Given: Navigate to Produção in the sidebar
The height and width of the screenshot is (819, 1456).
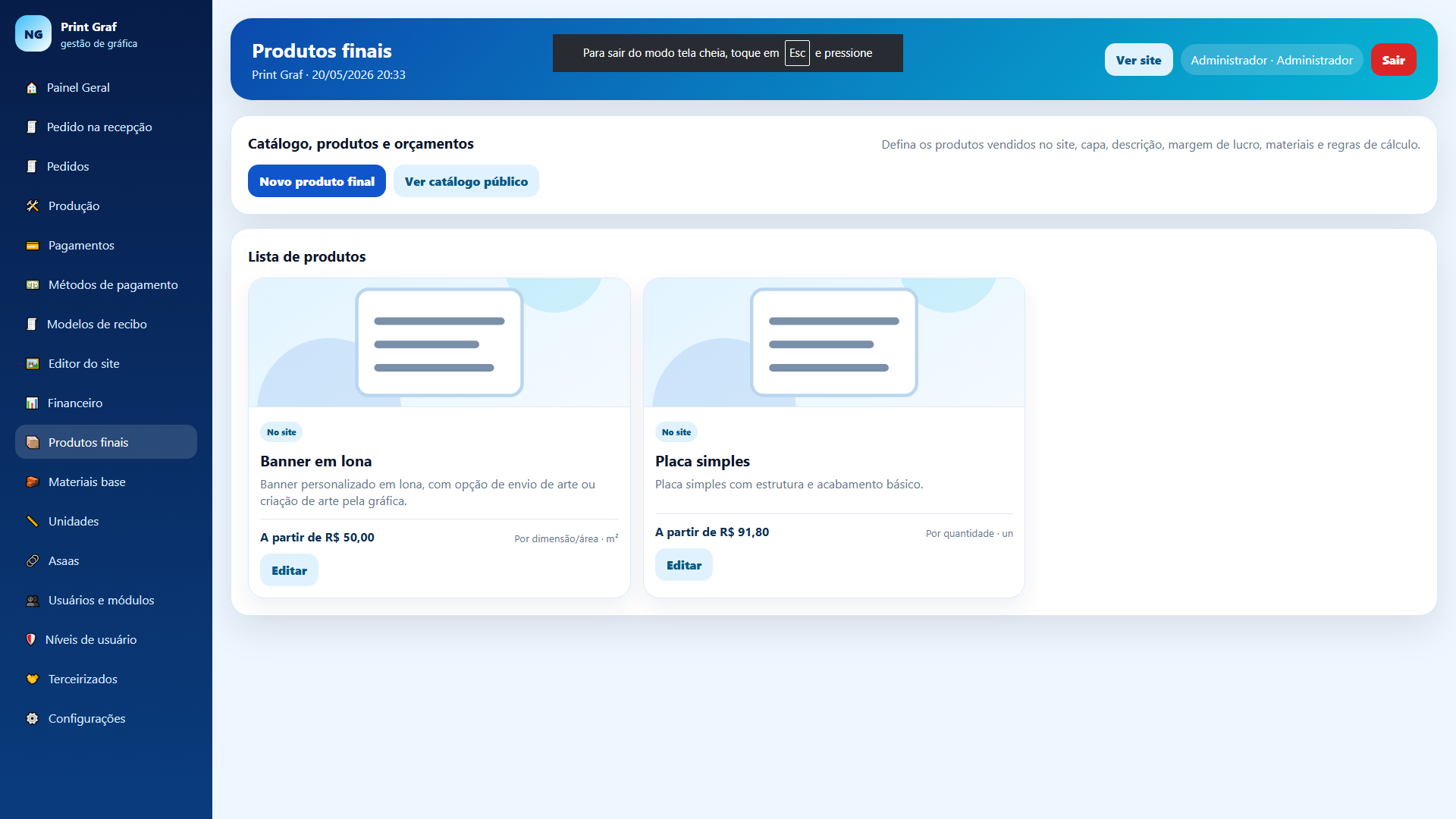Looking at the screenshot, I should click(x=106, y=206).
